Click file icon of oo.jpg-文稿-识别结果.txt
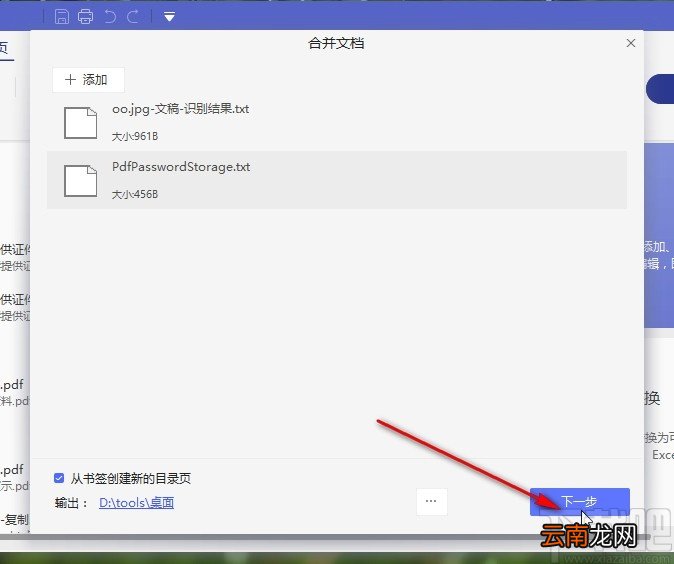 point(80,123)
